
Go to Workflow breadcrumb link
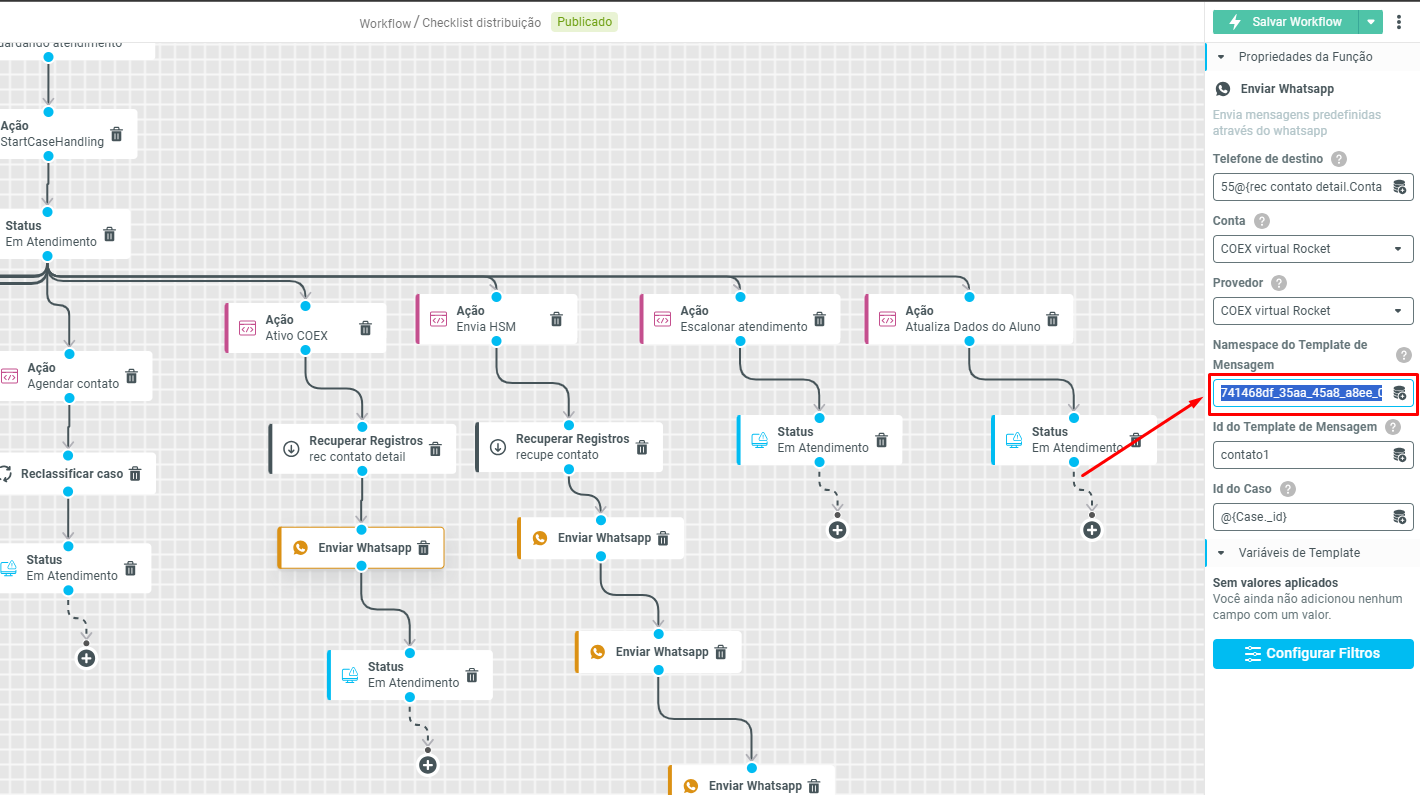(x=385, y=23)
